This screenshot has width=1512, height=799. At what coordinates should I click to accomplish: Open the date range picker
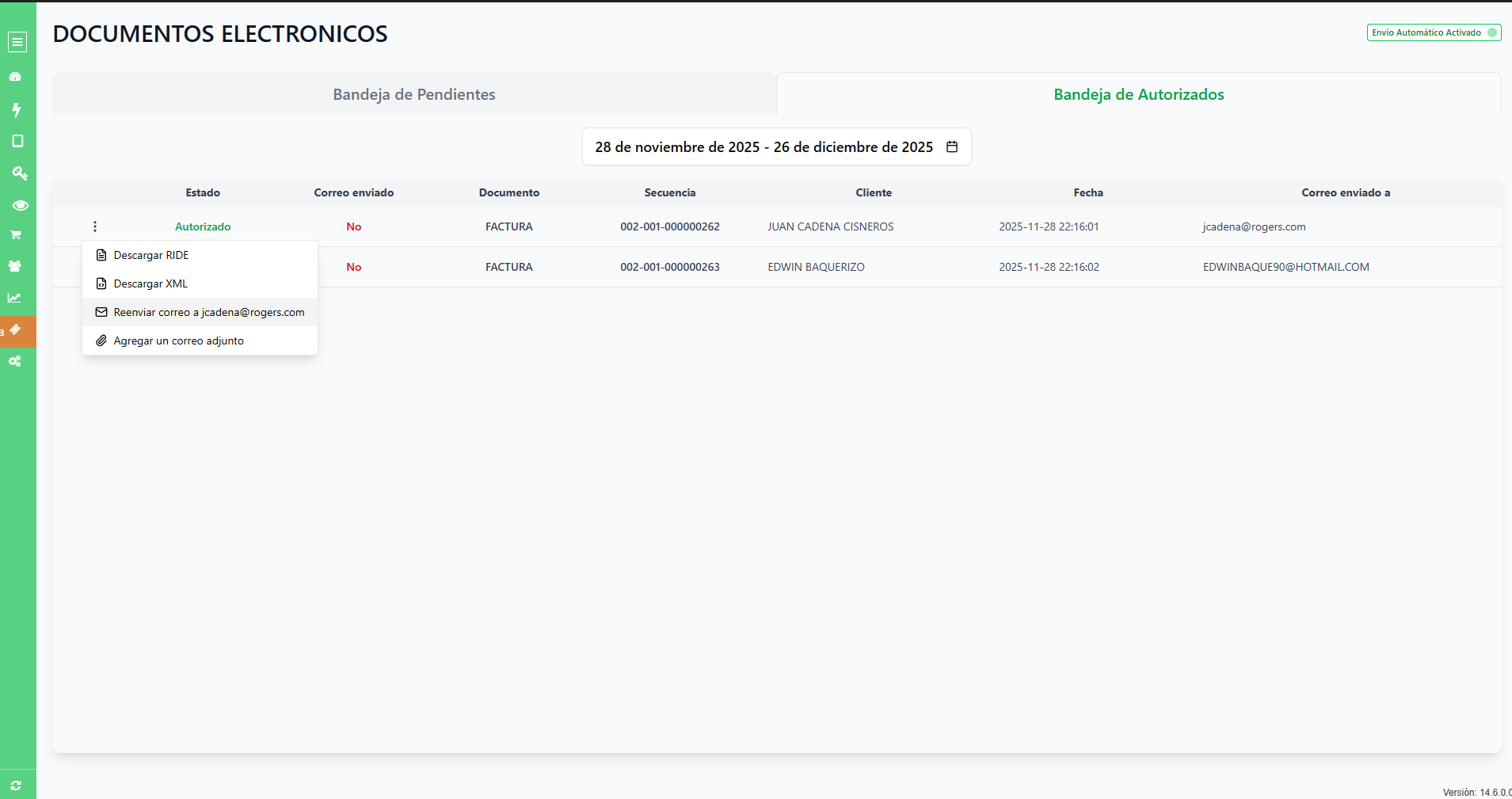tap(776, 146)
